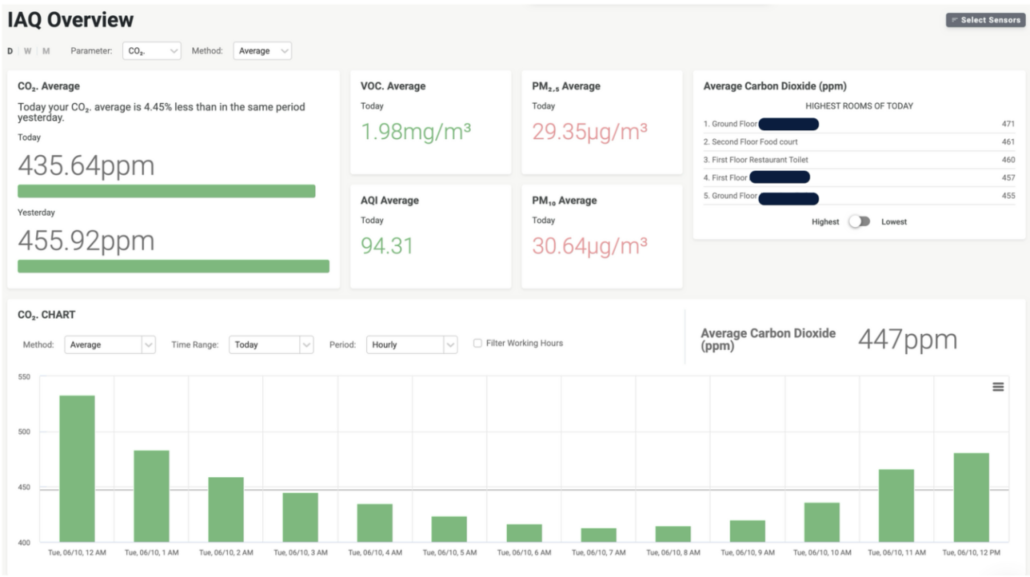Switch to the W (weekly) view tab
This screenshot has width=1030, height=577.
[28, 51]
